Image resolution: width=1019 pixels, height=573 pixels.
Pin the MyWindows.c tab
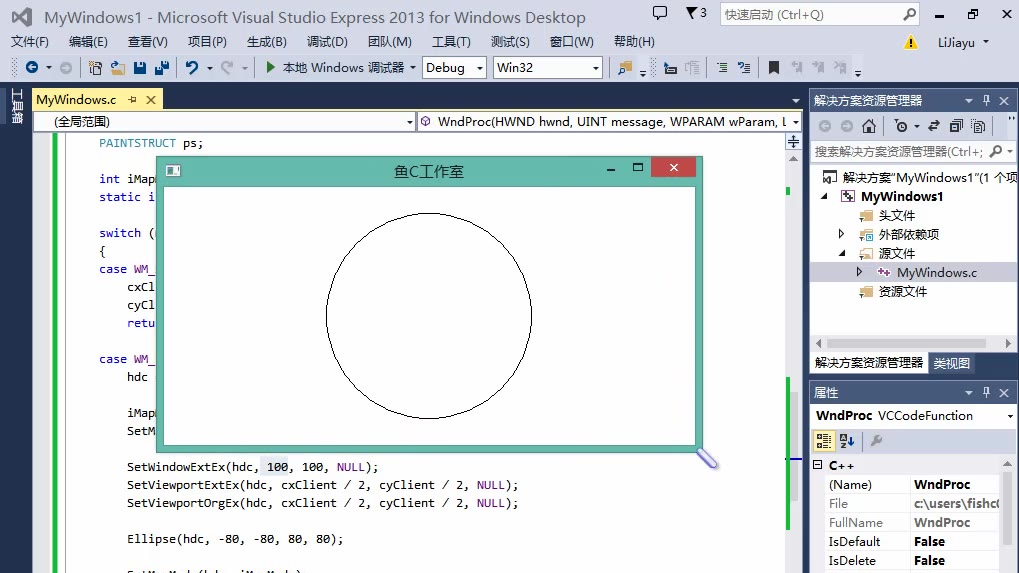coord(132,99)
